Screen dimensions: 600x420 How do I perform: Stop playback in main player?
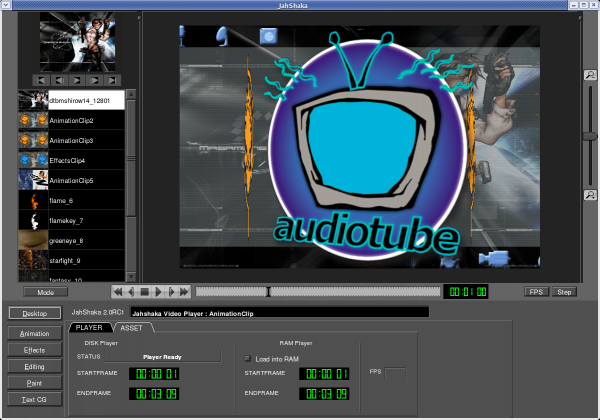tap(145, 292)
